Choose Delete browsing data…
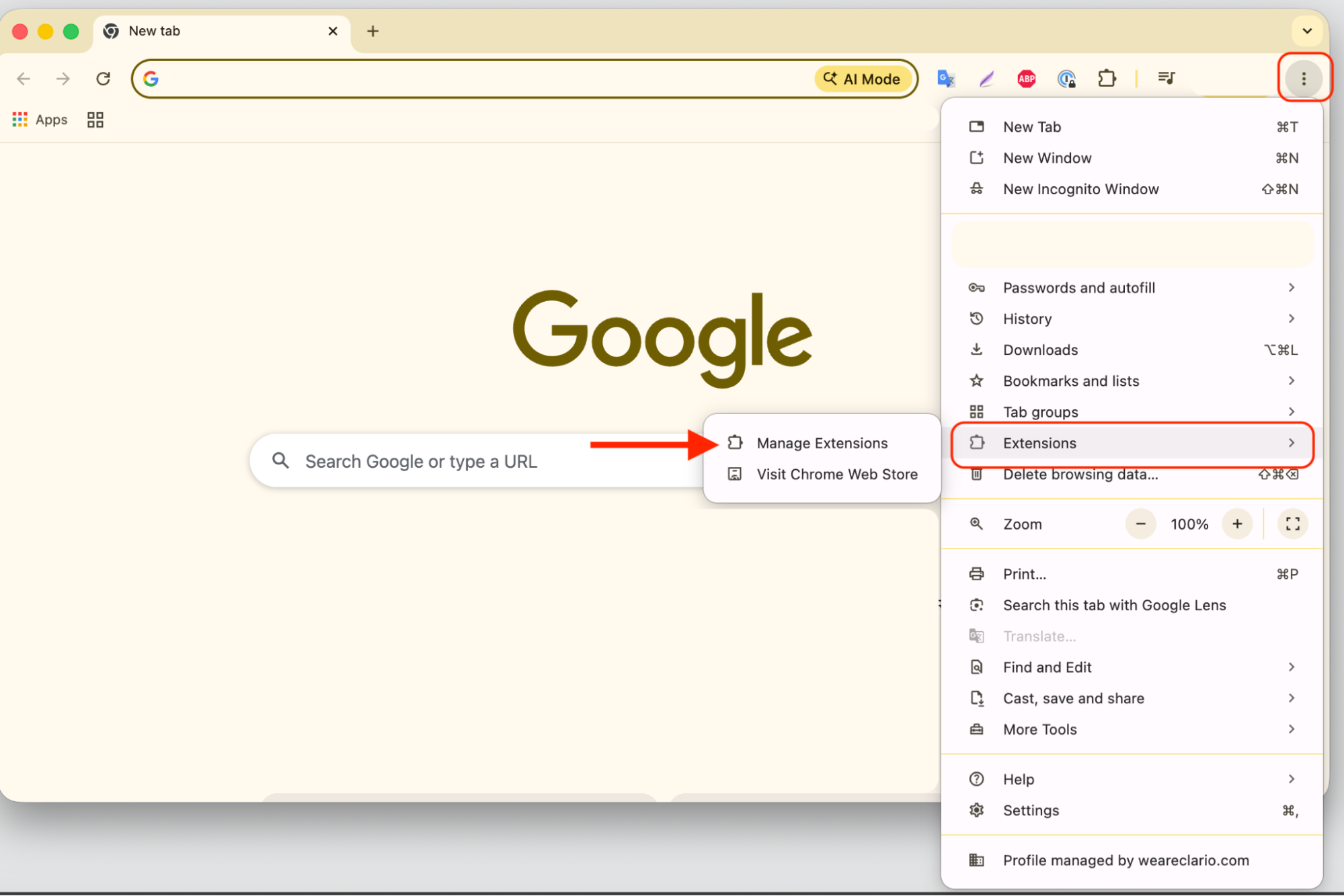Image resolution: width=1344 pixels, height=896 pixels. 1133,474
